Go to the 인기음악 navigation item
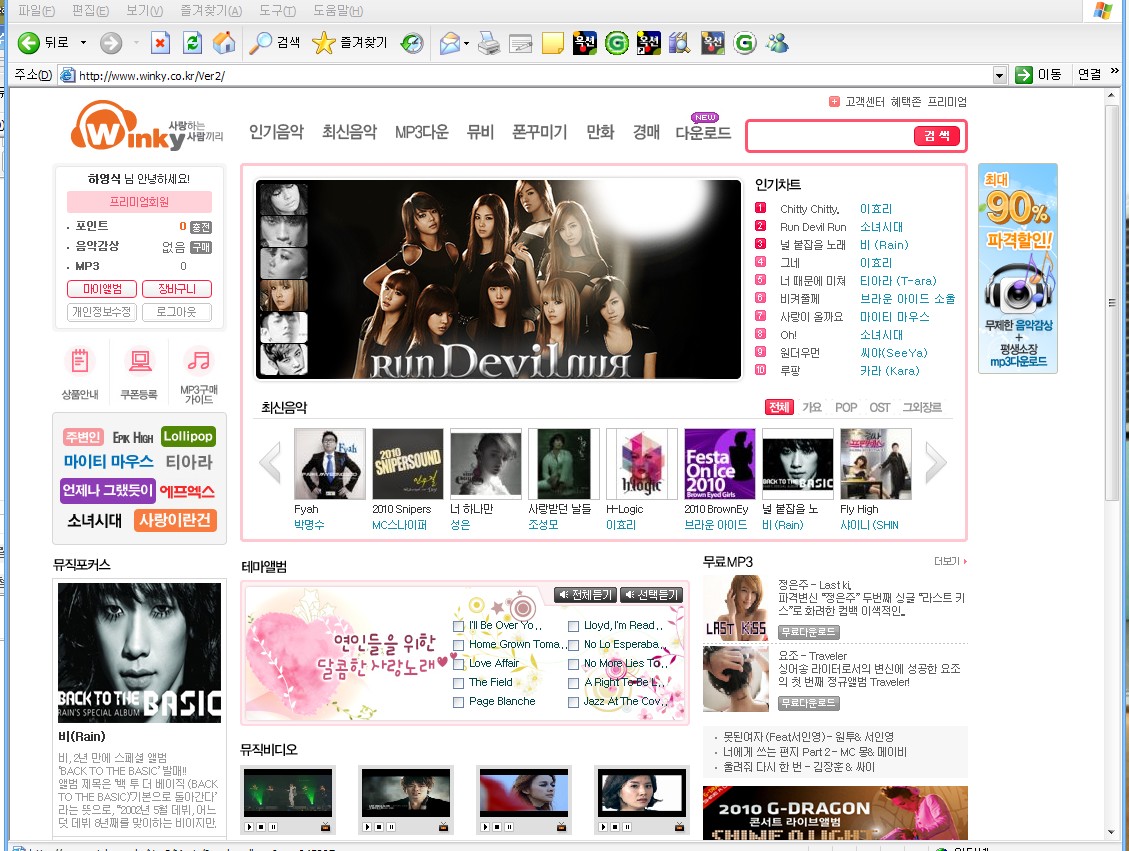 276,132
